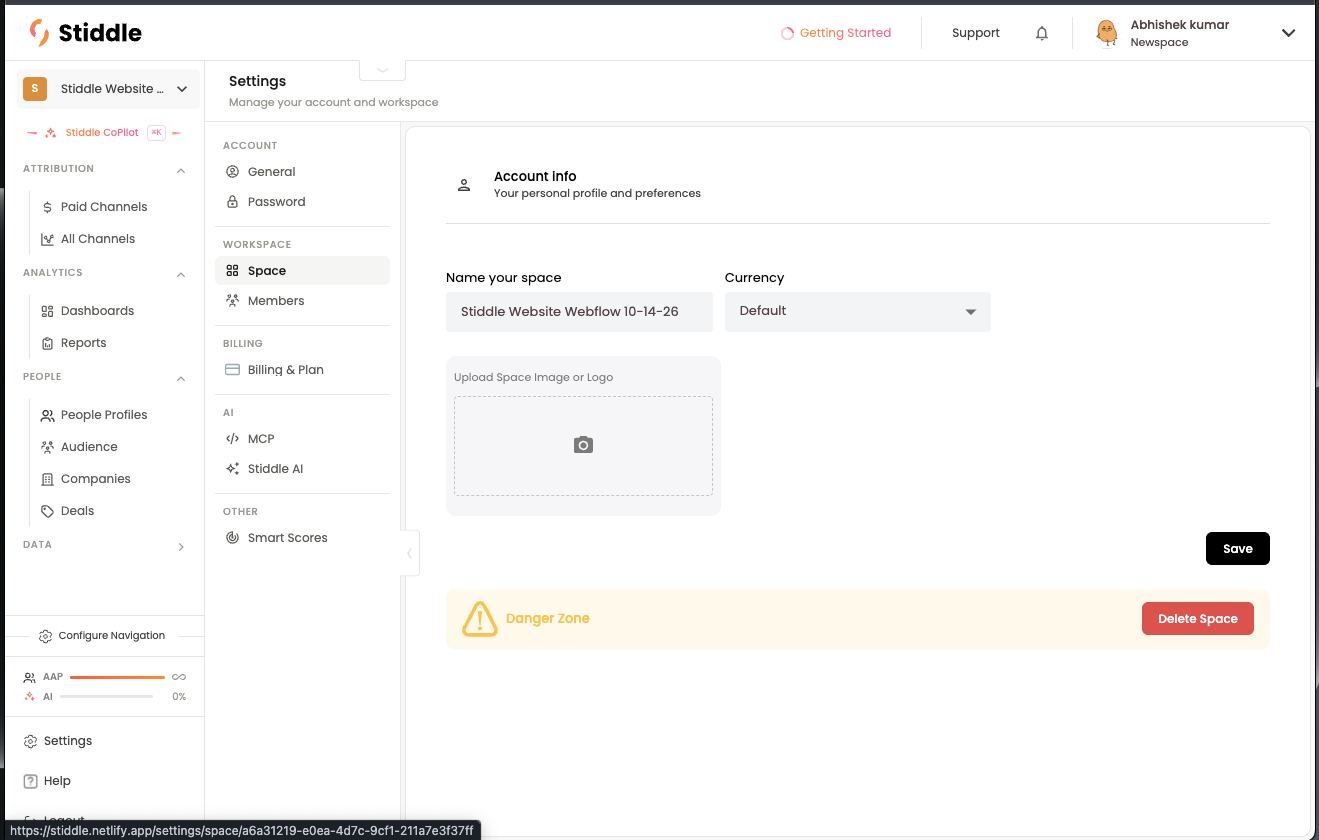Open People Profiles

[x=104, y=415]
